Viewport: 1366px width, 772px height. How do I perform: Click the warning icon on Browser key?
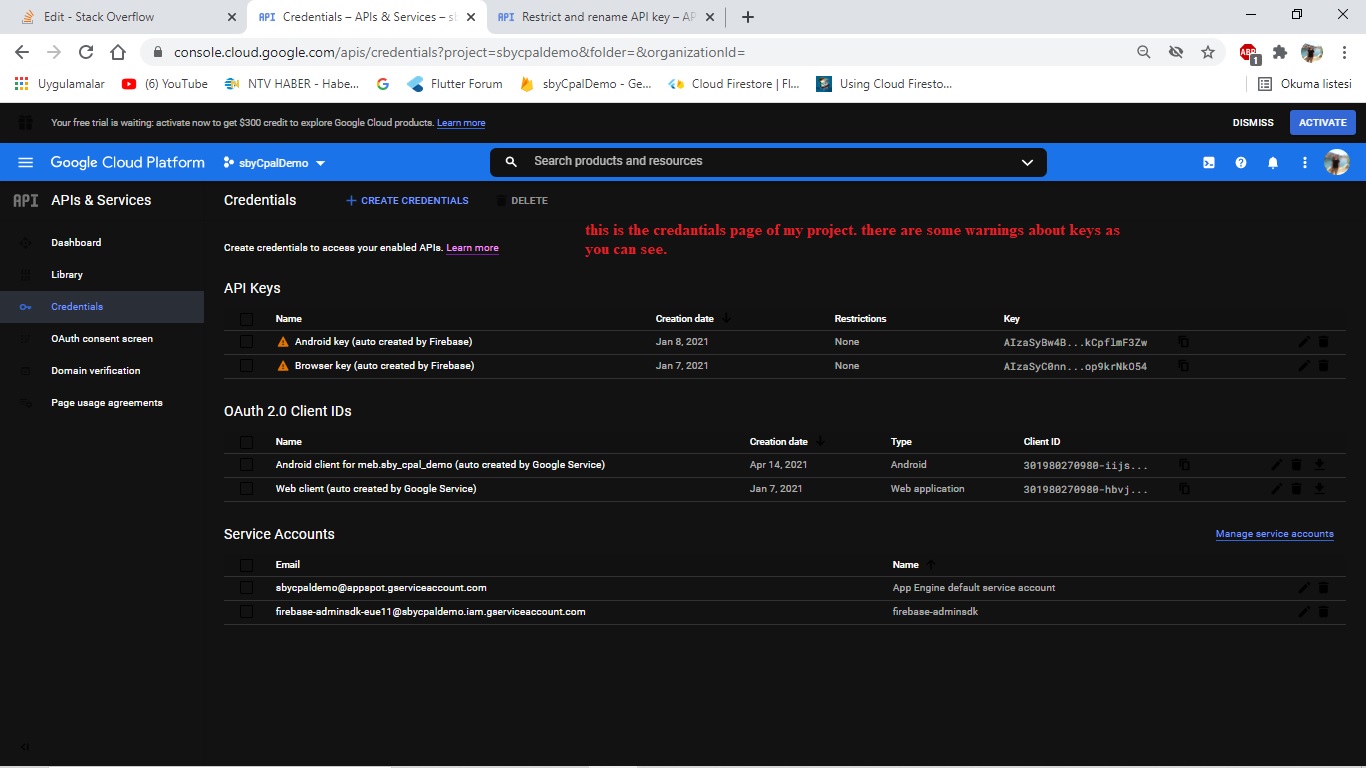(x=284, y=366)
